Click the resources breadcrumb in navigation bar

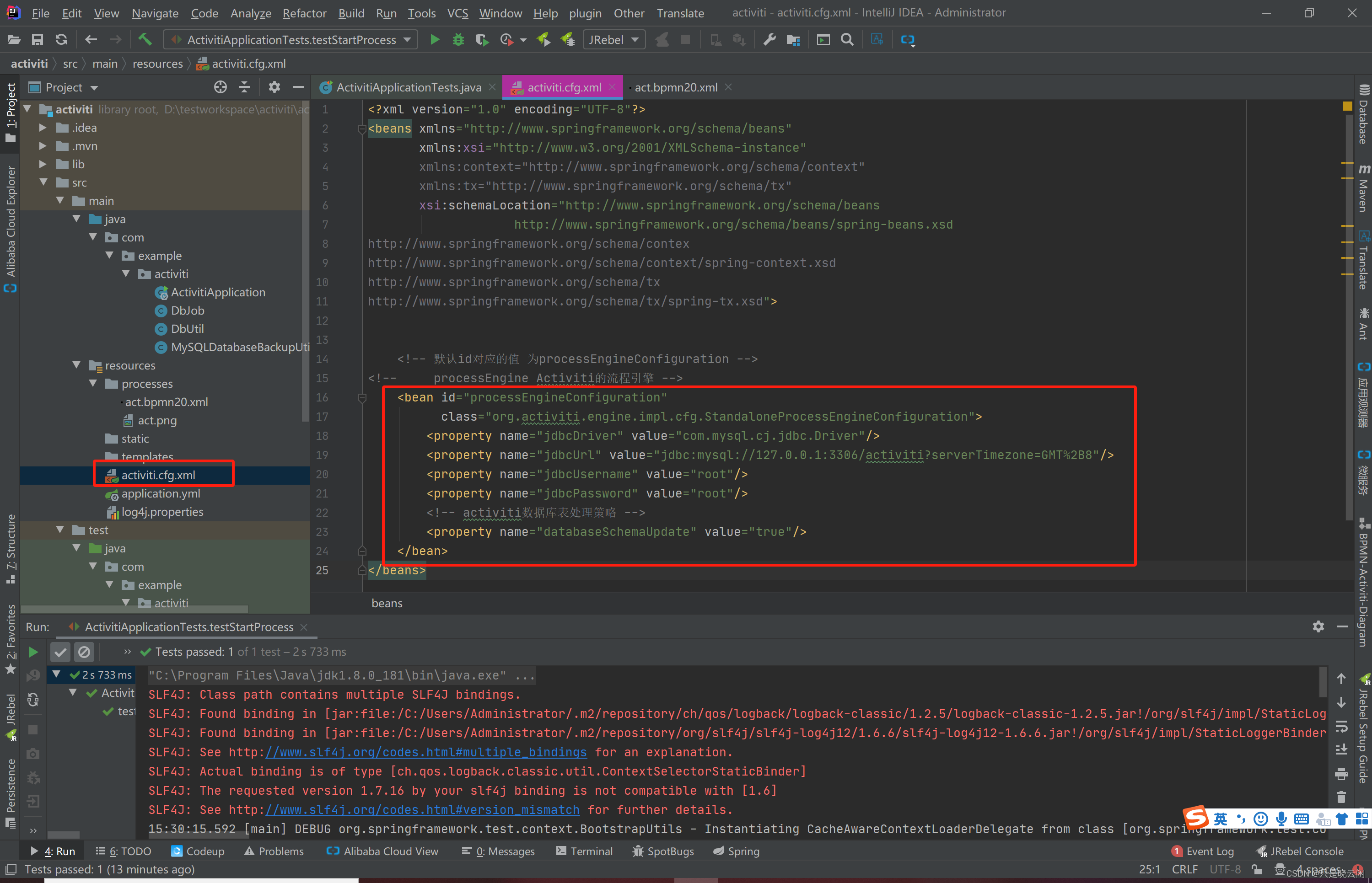point(158,64)
